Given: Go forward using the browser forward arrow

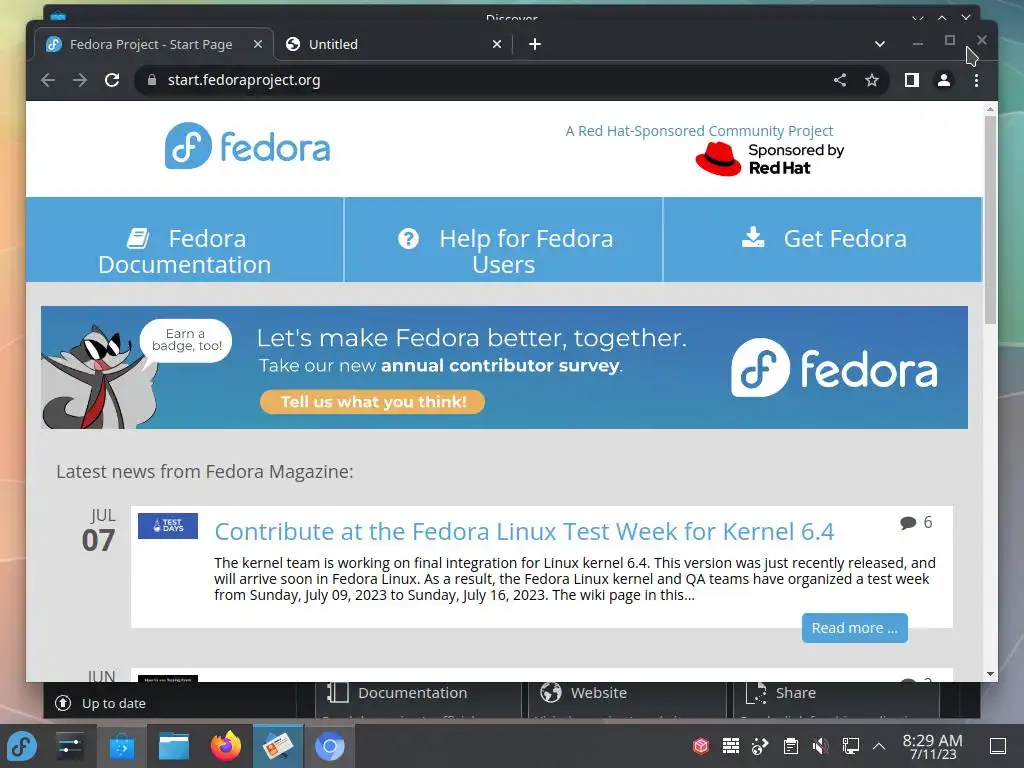Looking at the screenshot, I should point(80,80).
